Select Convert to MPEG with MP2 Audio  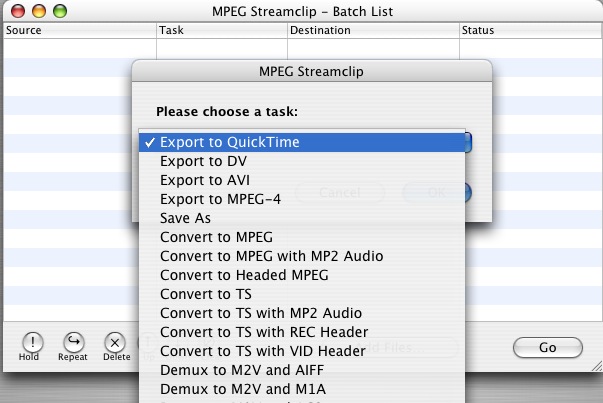point(302,256)
